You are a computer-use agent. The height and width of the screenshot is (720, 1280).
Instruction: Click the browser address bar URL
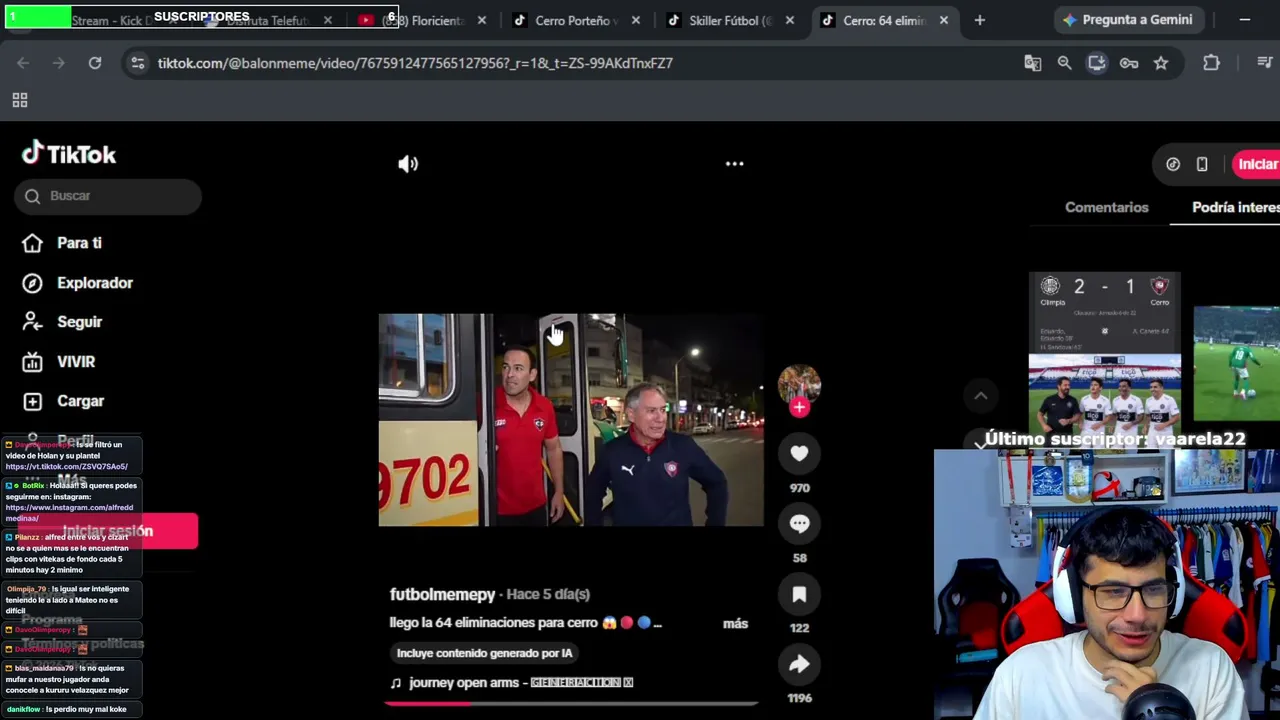pos(415,63)
